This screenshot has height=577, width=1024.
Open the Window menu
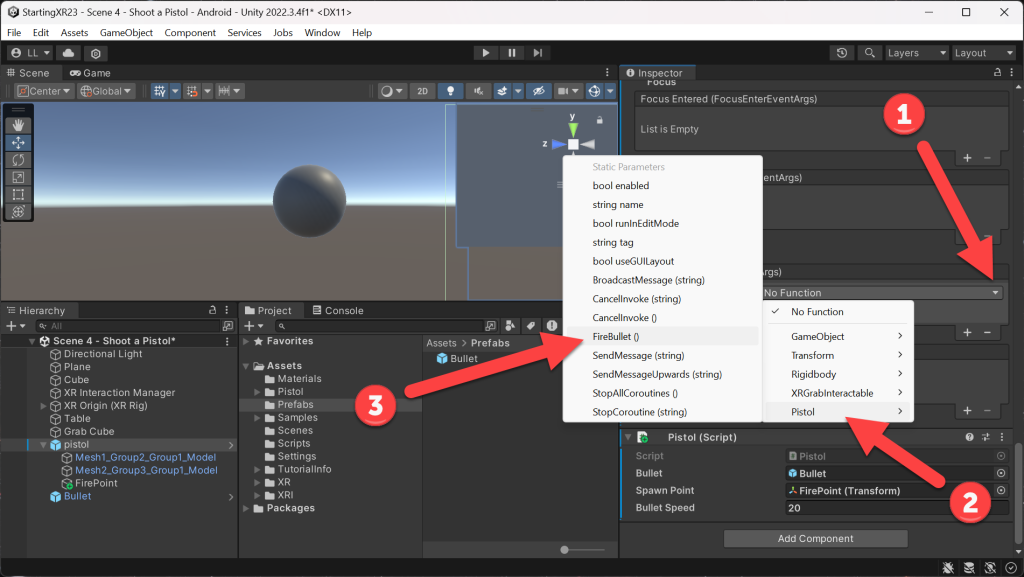pos(322,33)
